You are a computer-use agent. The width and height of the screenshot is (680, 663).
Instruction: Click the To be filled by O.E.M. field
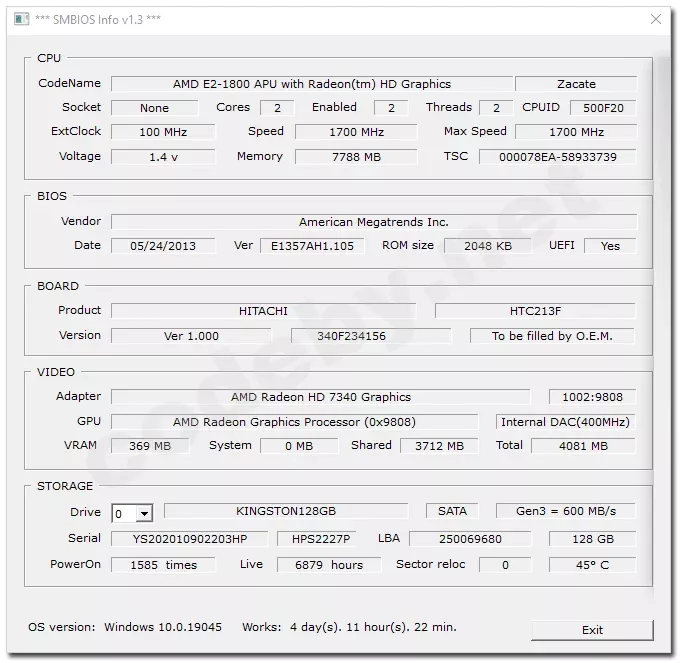pos(552,336)
